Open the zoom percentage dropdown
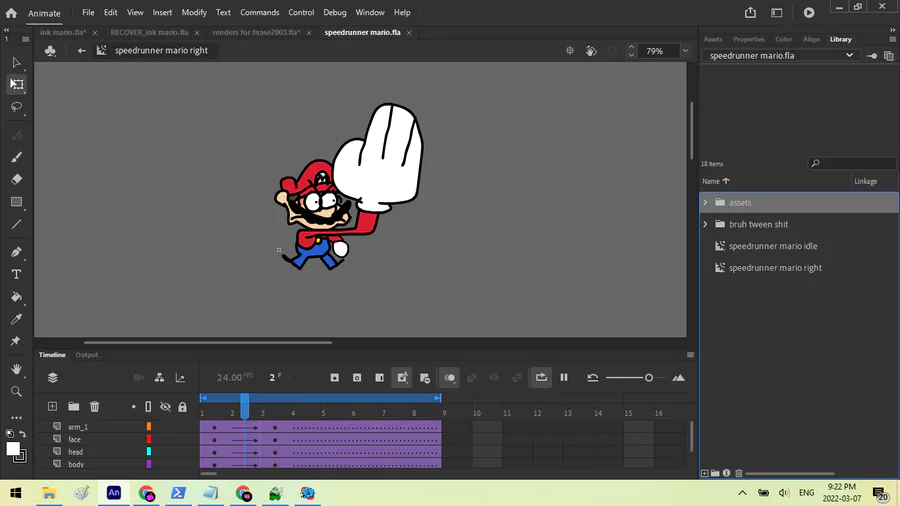The image size is (900, 506). coord(685,51)
